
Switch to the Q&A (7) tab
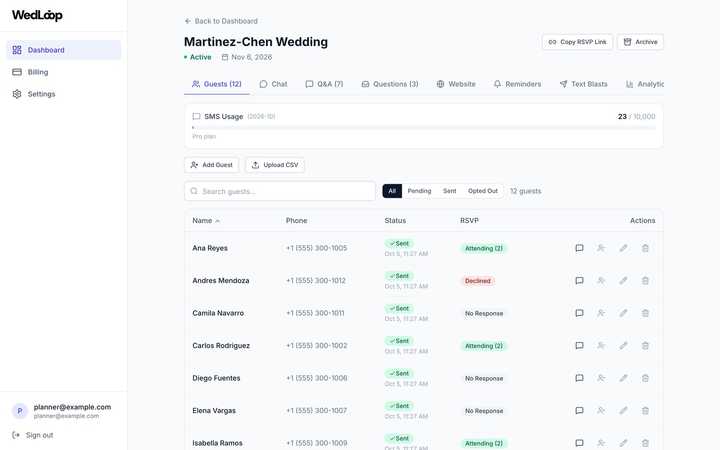point(325,84)
